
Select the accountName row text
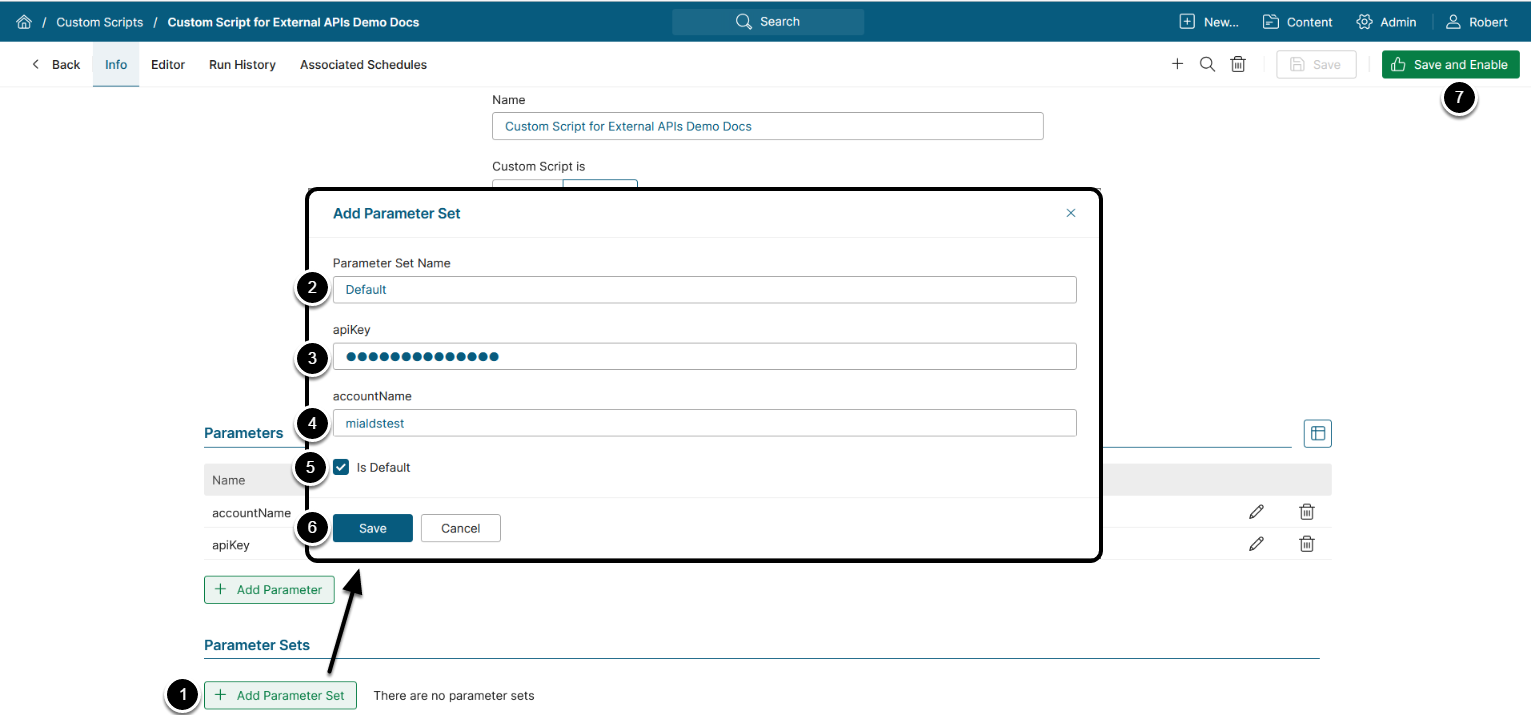coord(251,512)
